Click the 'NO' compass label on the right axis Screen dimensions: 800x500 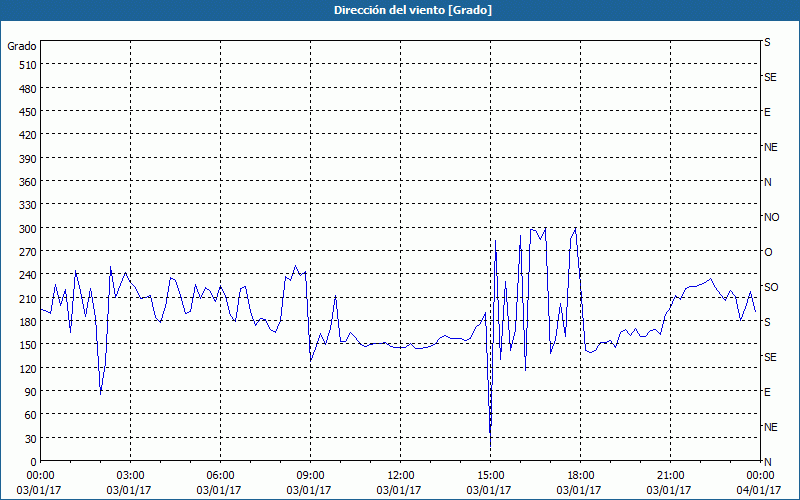pos(771,217)
